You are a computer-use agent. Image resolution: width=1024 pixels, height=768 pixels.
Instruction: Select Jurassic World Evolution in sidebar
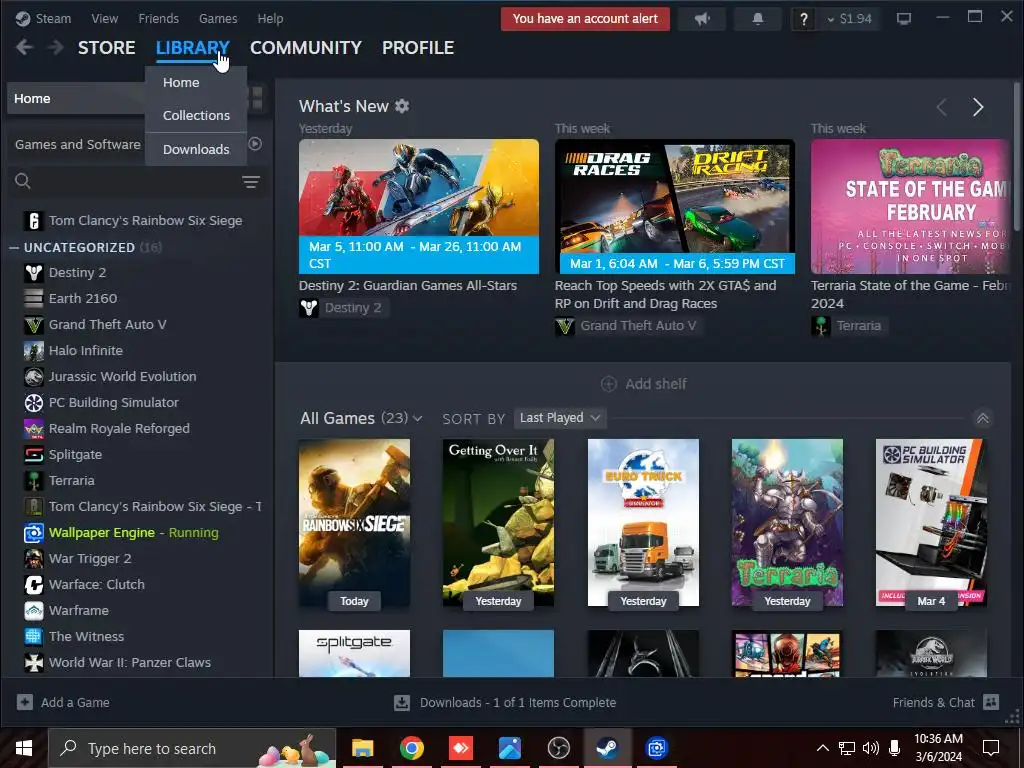pyautogui.click(x=122, y=377)
